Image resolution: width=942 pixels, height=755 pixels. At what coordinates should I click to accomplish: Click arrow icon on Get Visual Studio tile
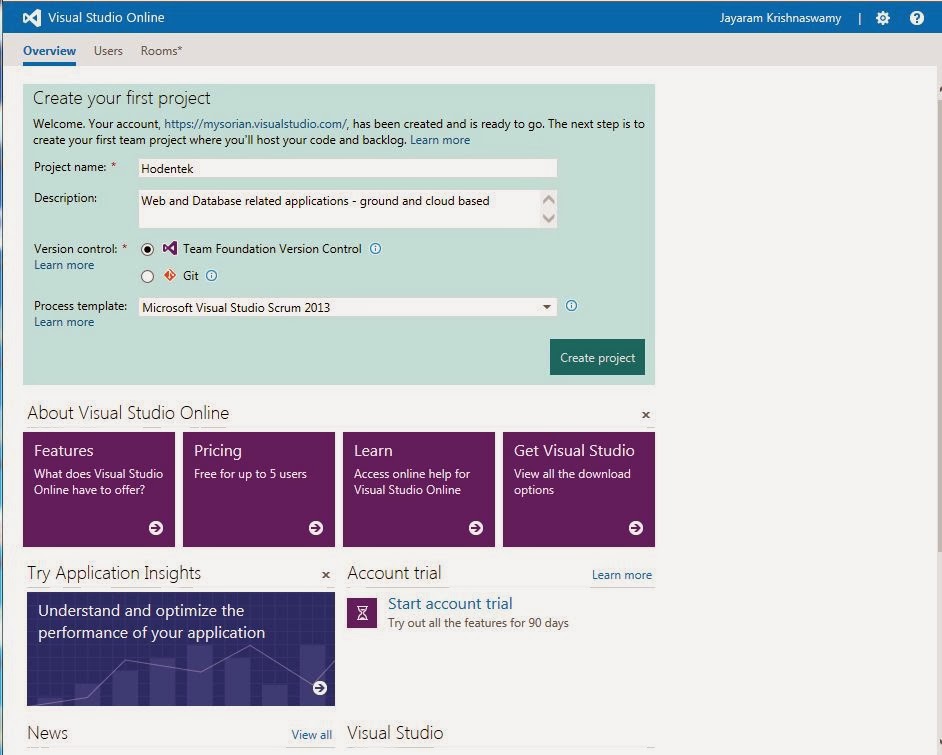coord(636,527)
